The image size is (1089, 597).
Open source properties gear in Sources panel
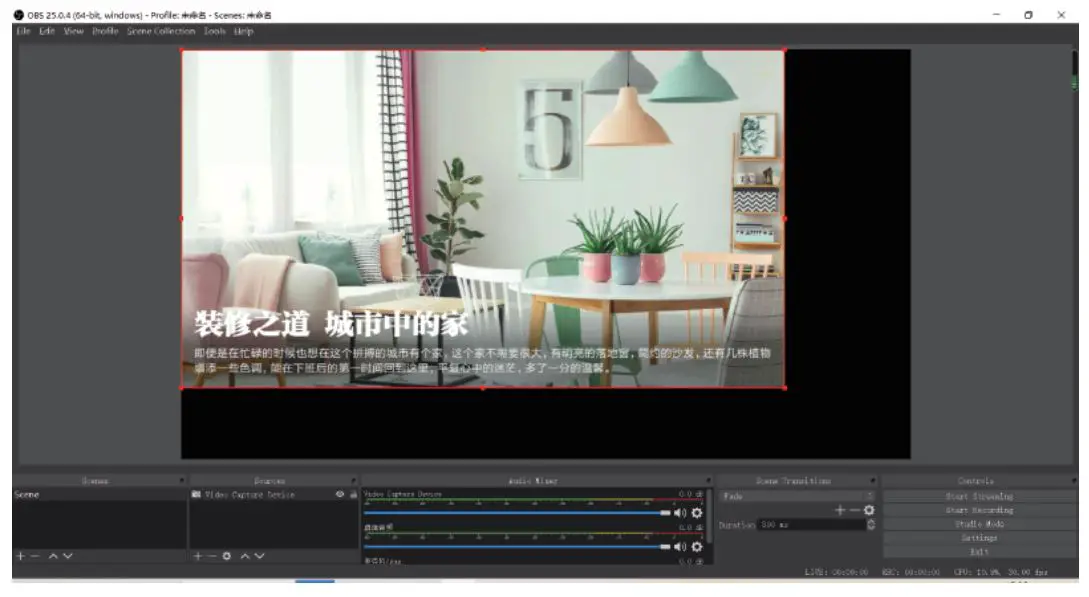(x=227, y=556)
